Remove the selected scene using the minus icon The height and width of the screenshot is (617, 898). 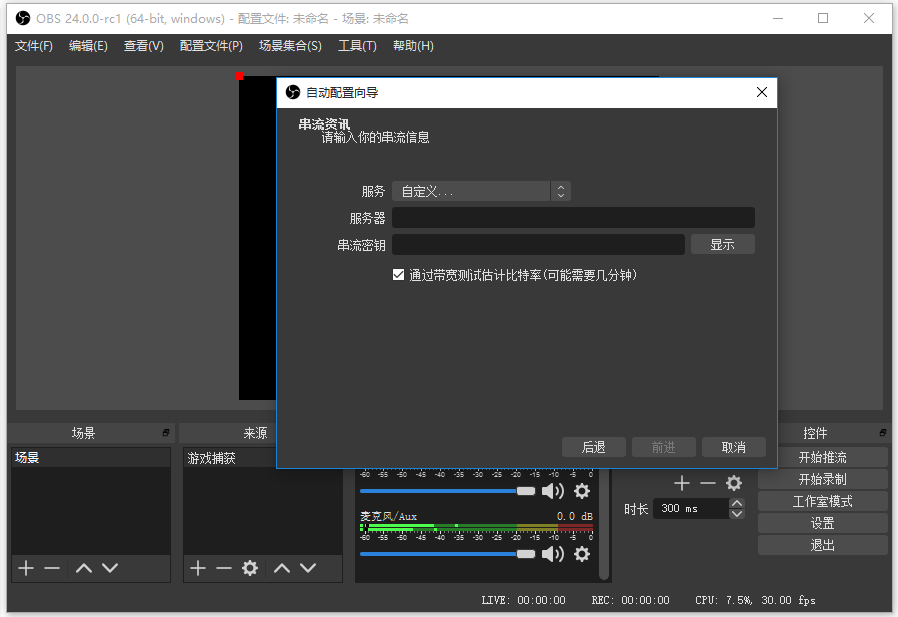53,568
